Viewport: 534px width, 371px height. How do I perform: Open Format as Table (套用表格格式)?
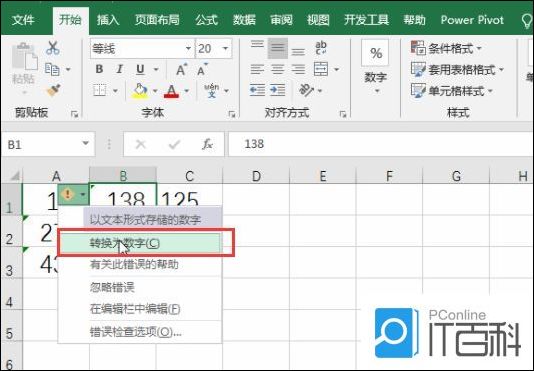(x=457, y=70)
